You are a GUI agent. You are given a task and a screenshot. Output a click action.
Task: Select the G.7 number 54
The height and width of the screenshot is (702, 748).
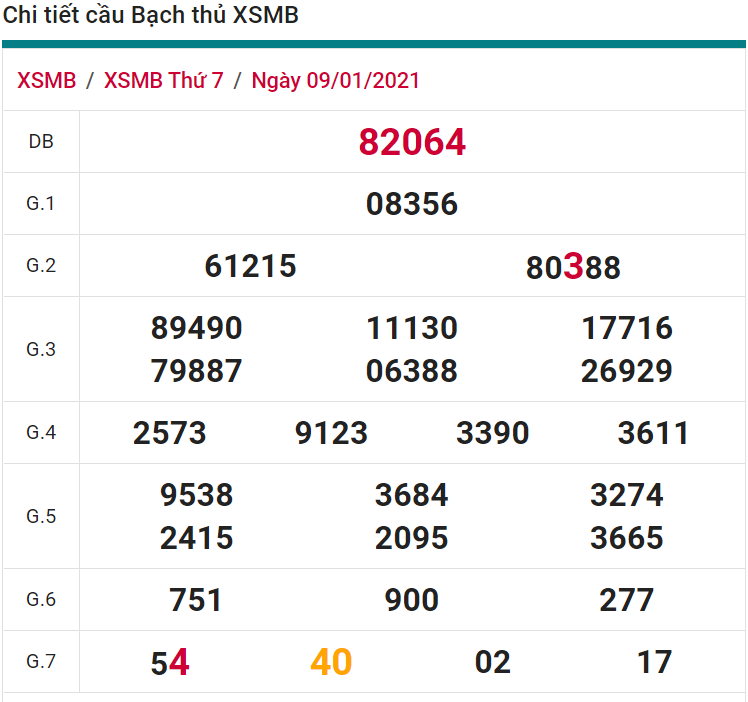click(170, 662)
